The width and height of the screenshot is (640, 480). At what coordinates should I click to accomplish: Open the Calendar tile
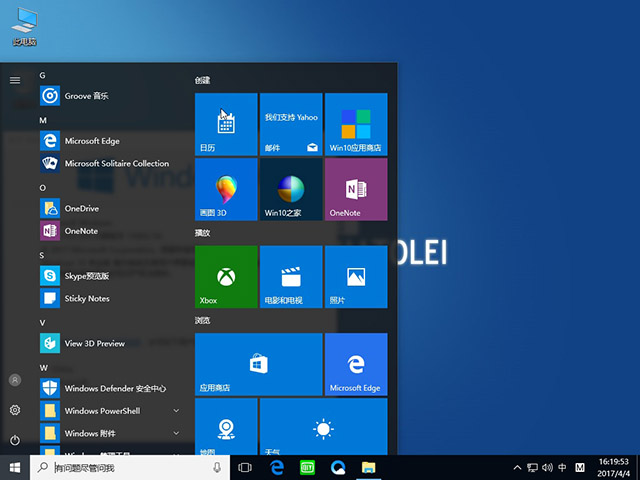pyautogui.click(x=225, y=124)
